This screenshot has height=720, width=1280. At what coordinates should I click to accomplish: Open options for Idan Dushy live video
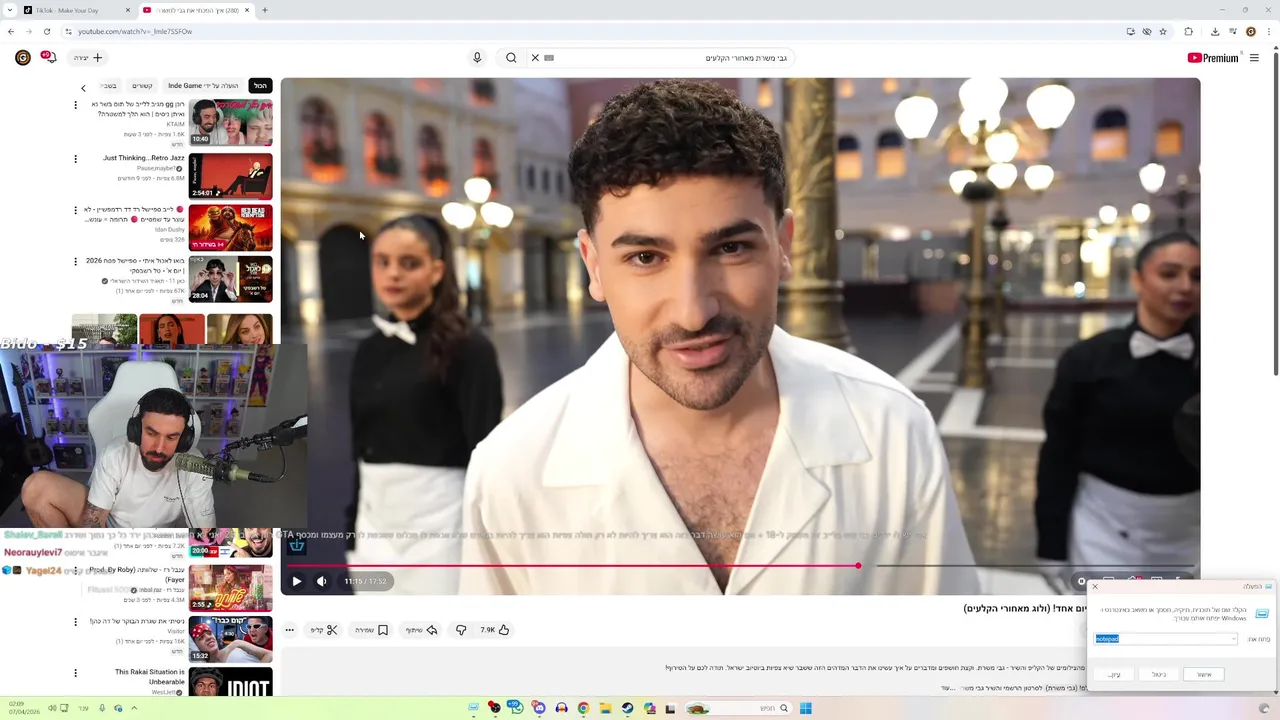[75, 210]
